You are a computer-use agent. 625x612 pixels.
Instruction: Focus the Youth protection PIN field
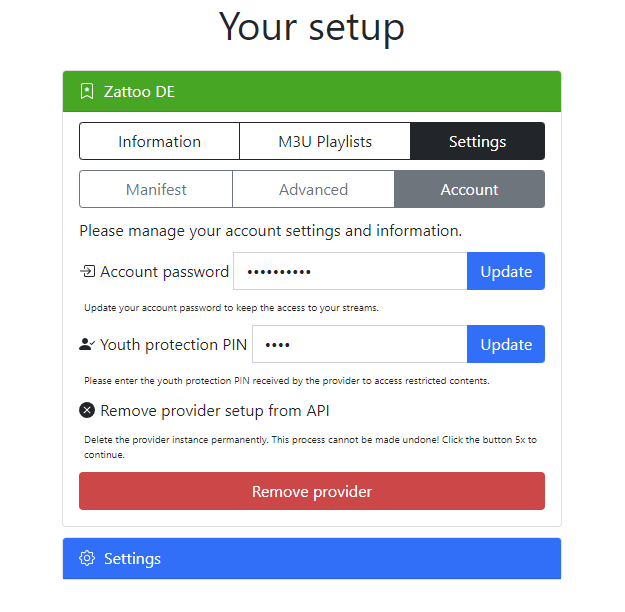tap(360, 344)
